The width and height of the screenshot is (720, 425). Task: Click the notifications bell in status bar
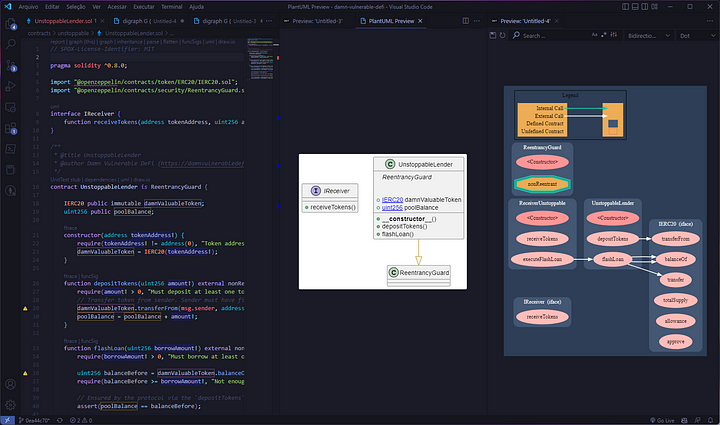pyautogui.click(x=710, y=420)
